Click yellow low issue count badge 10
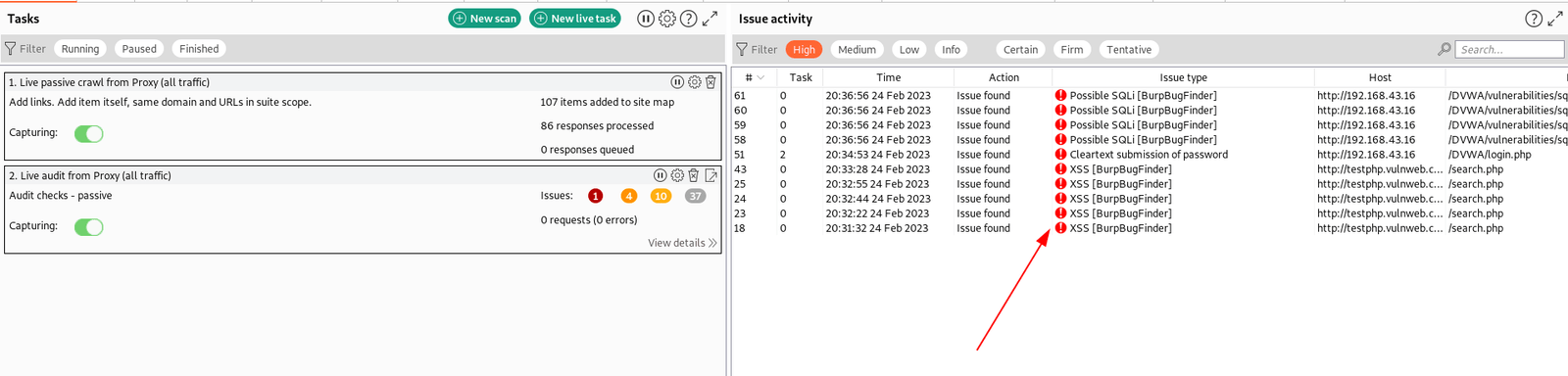The width and height of the screenshot is (1568, 376). coord(661,196)
